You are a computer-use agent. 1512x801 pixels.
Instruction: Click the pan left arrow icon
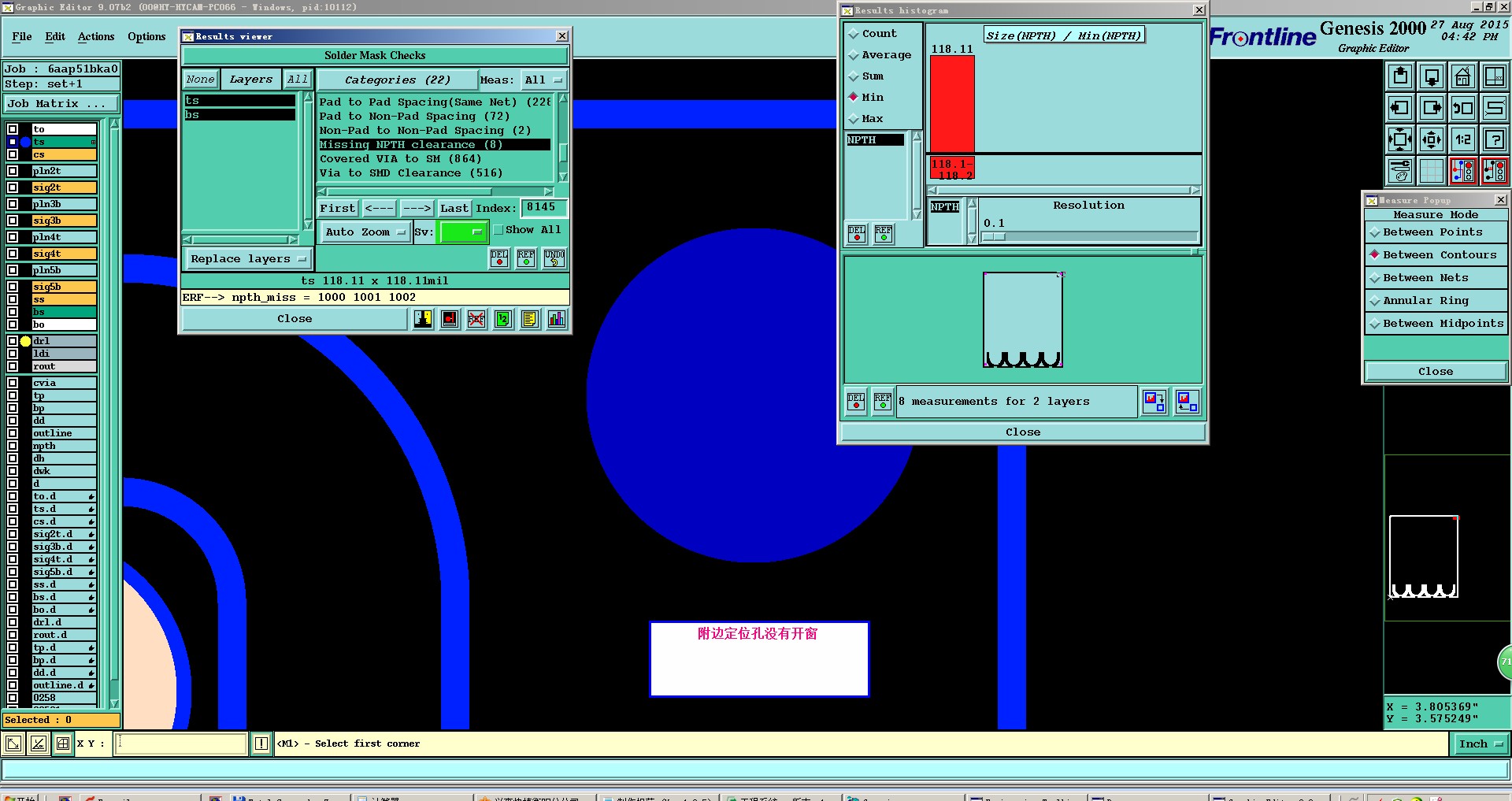click(1400, 108)
